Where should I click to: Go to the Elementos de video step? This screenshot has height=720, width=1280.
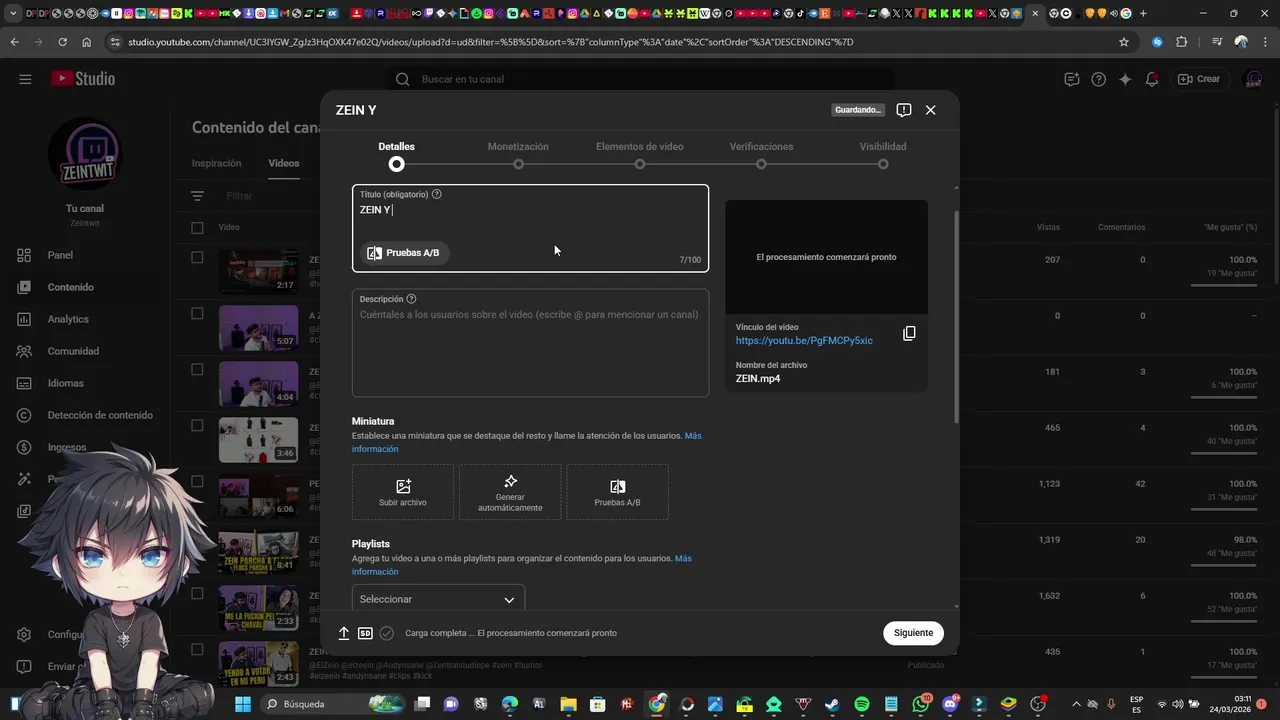click(640, 154)
